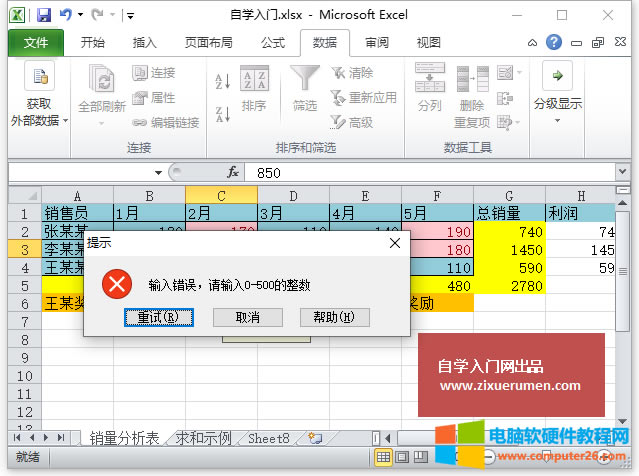Click the Cancel (取消) button in dialog
The height and width of the screenshot is (476, 639).
[247, 317]
